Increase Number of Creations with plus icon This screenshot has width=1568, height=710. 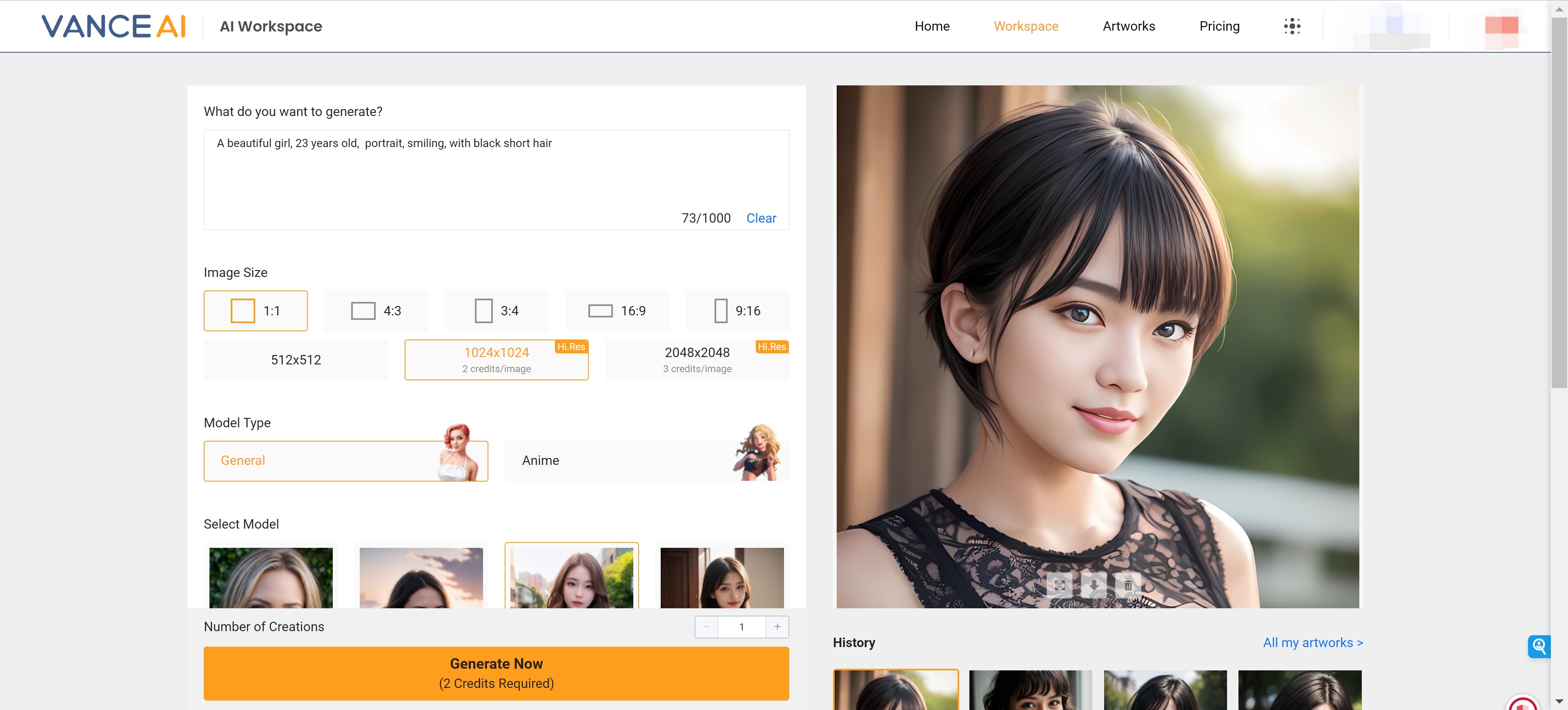[777, 627]
